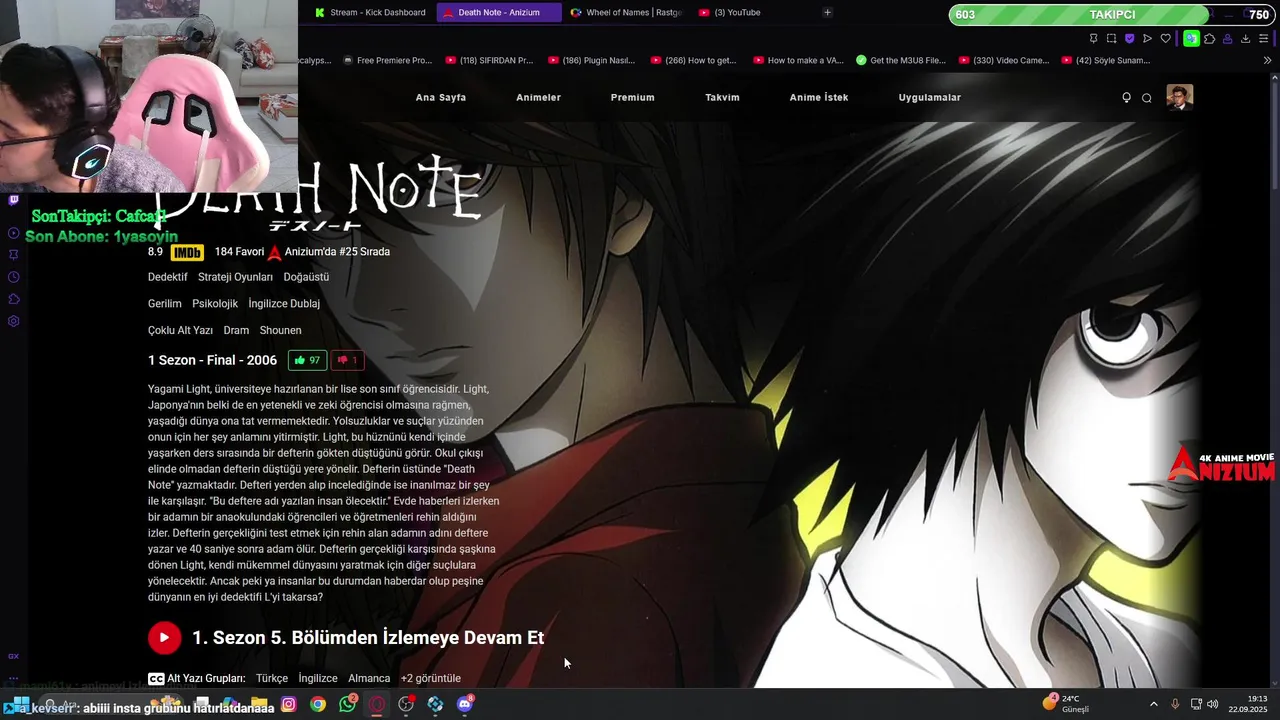Image resolution: width=1280 pixels, height=720 pixels.
Task: Open the Easy Setup sliders icon
Action: pyautogui.click(x=1265, y=38)
